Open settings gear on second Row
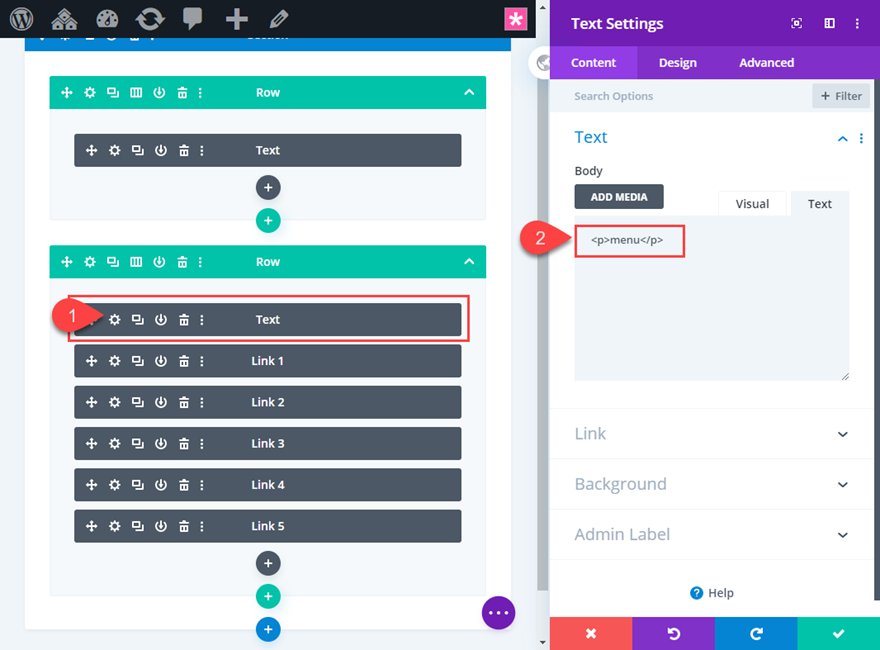 pos(90,262)
